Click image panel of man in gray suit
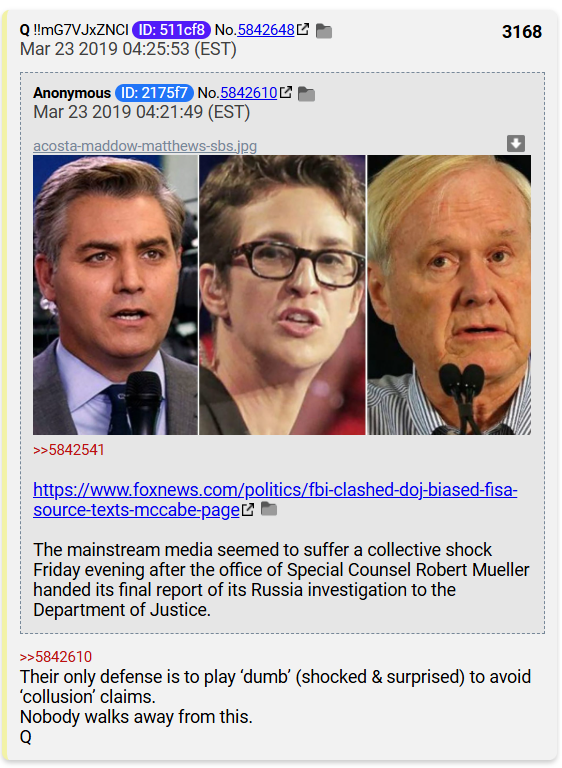 pyautogui.click(x=115, y=295)
